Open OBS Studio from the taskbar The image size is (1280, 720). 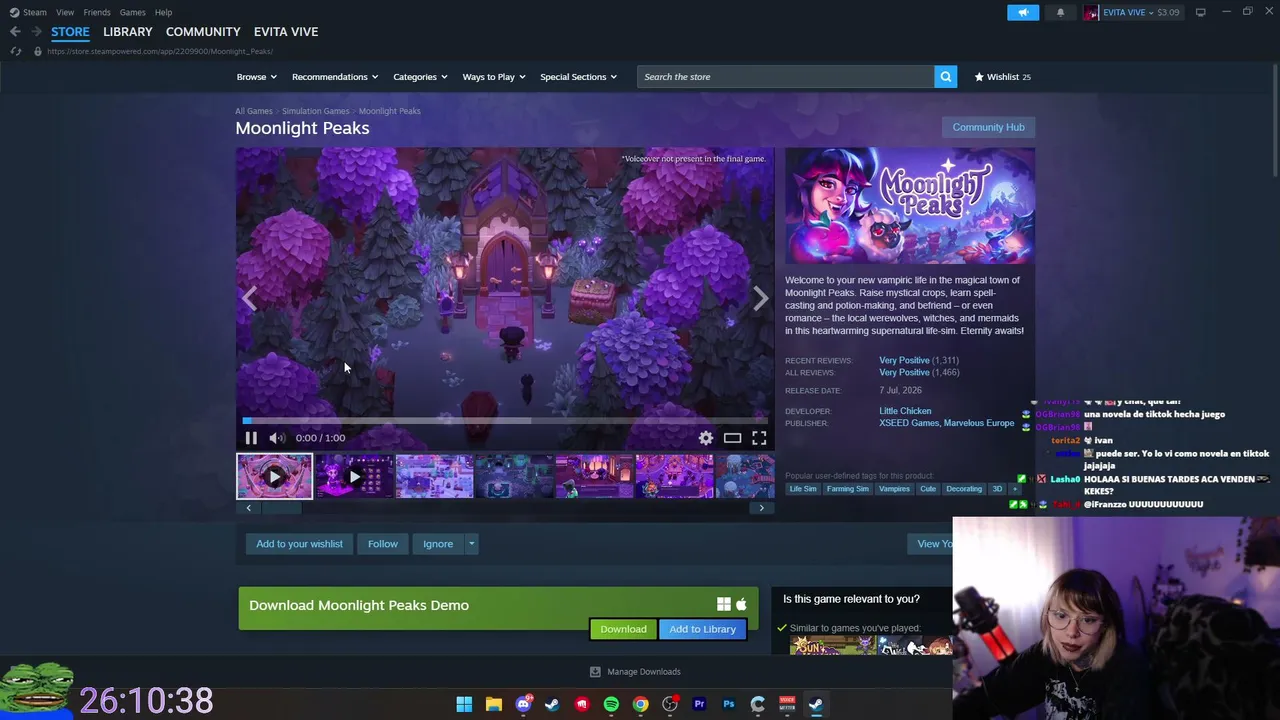pyautogui.click(x=670, y=704)
